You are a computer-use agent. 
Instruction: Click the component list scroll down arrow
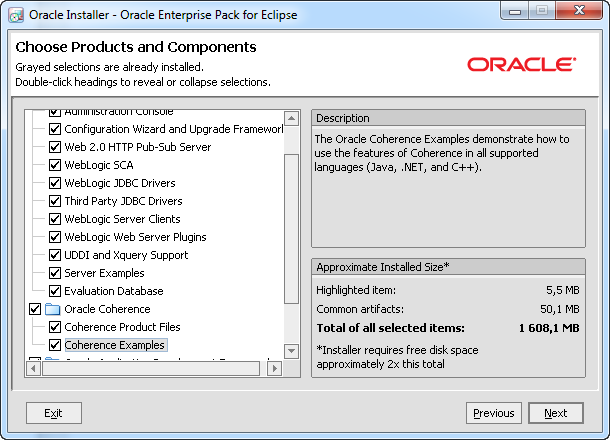(x=292, y=351)
